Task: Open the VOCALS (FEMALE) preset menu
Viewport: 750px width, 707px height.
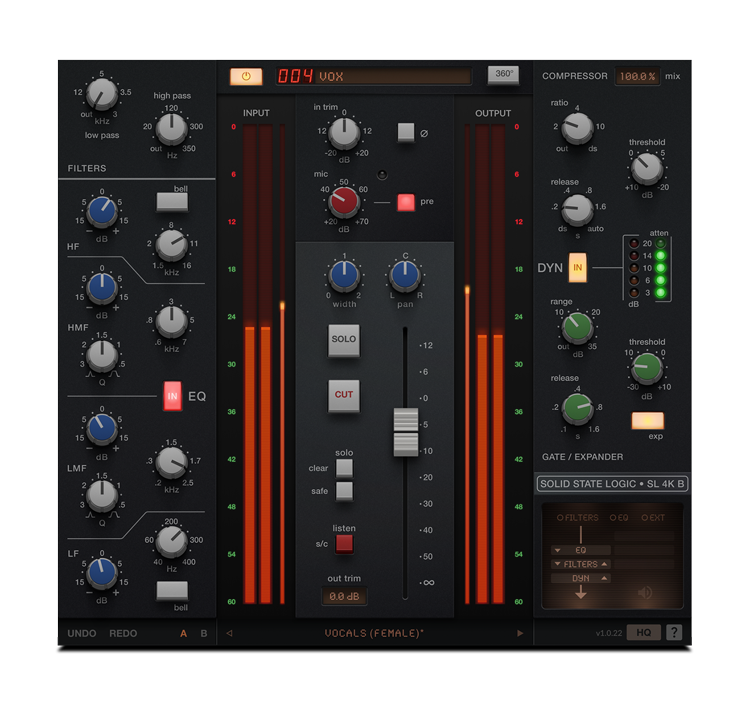Action: tap(373, 633)
